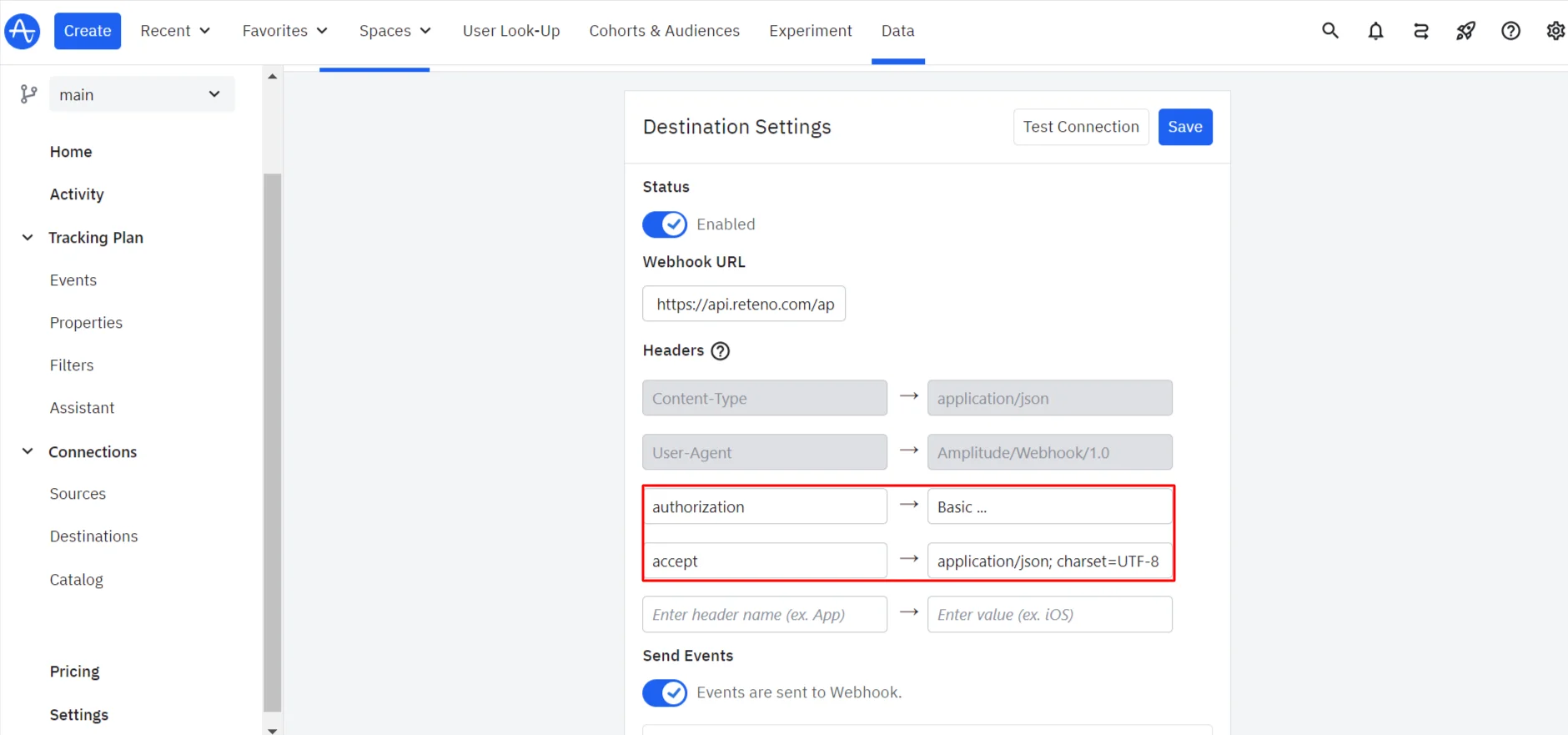Open the search magnifier icon

click(x=1330, y=31)
